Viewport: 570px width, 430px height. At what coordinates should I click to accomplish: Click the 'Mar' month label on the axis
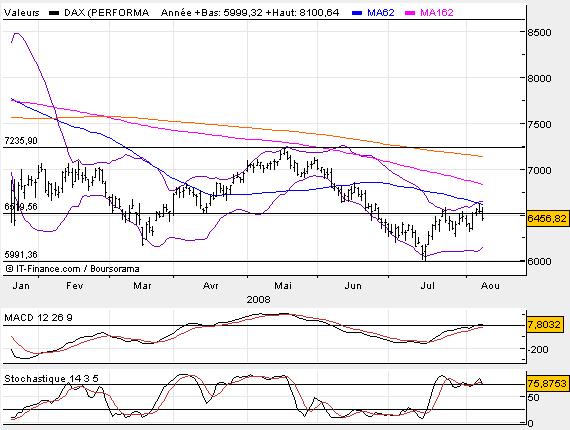[x=142, y=286]
